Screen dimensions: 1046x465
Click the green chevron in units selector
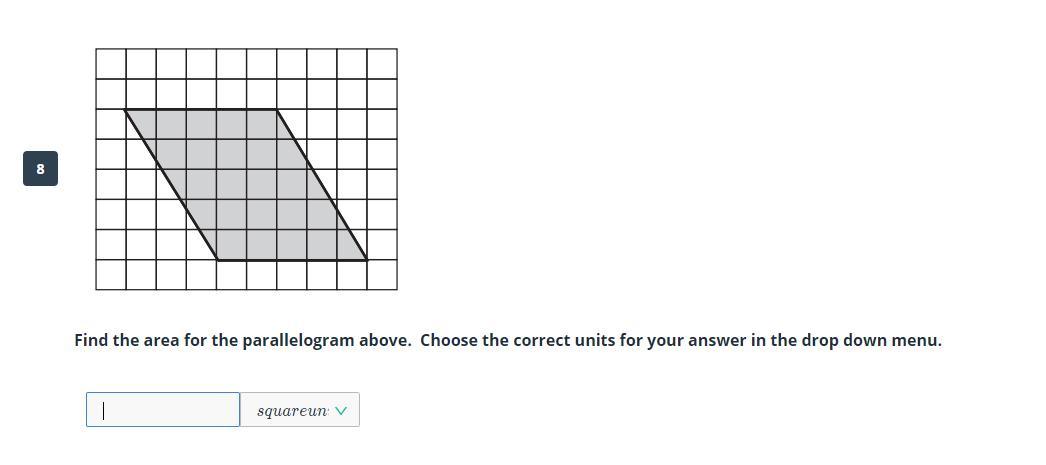(x=342, y=410)
